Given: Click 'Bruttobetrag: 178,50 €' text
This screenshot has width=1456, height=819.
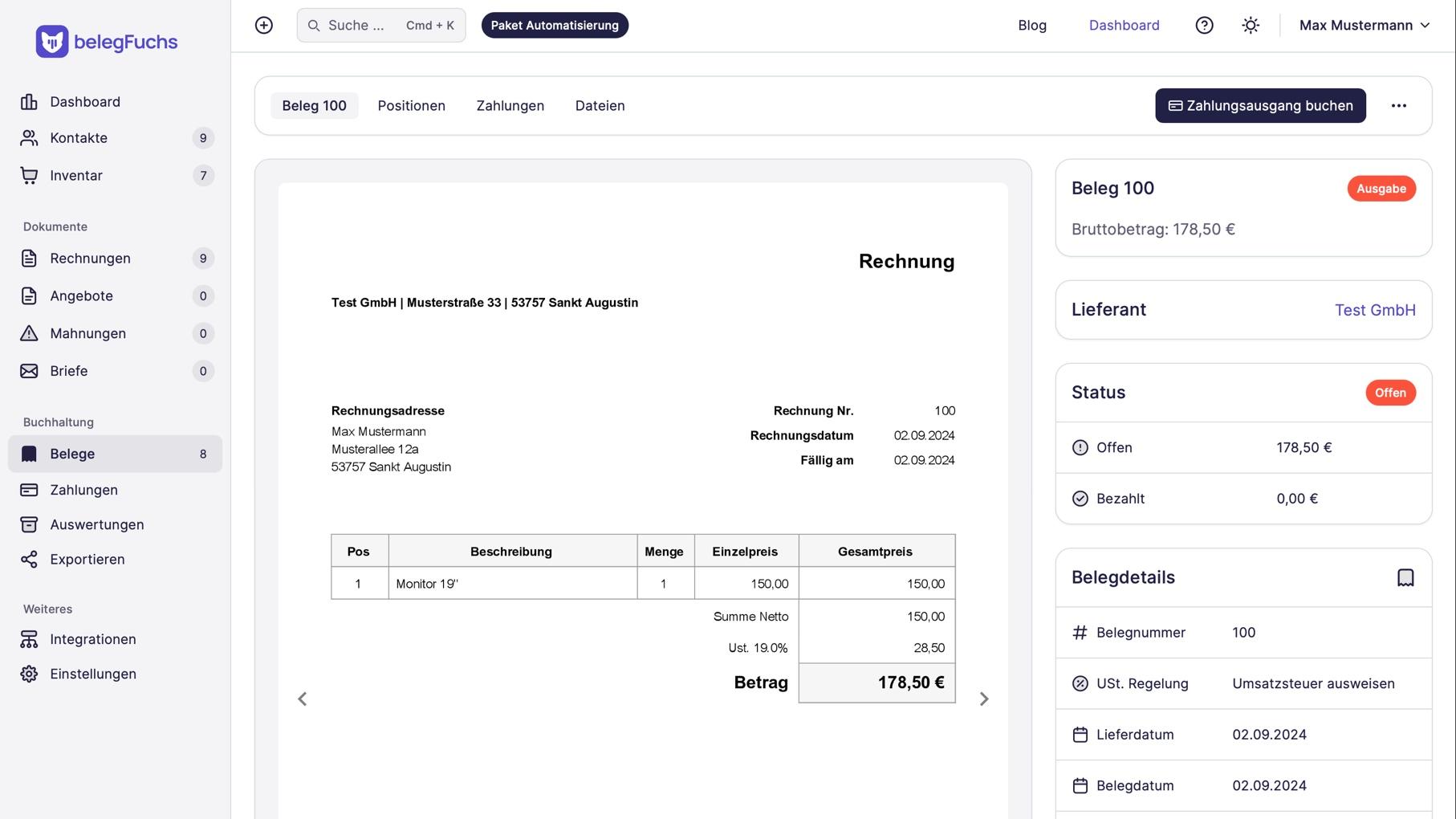Looking at the screenshot, I should coord(1153,229).
